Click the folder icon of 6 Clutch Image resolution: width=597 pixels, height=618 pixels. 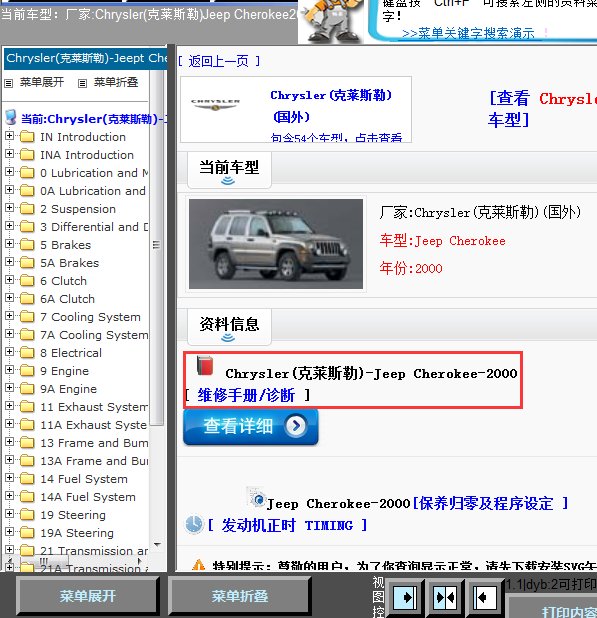coord(27,281)
